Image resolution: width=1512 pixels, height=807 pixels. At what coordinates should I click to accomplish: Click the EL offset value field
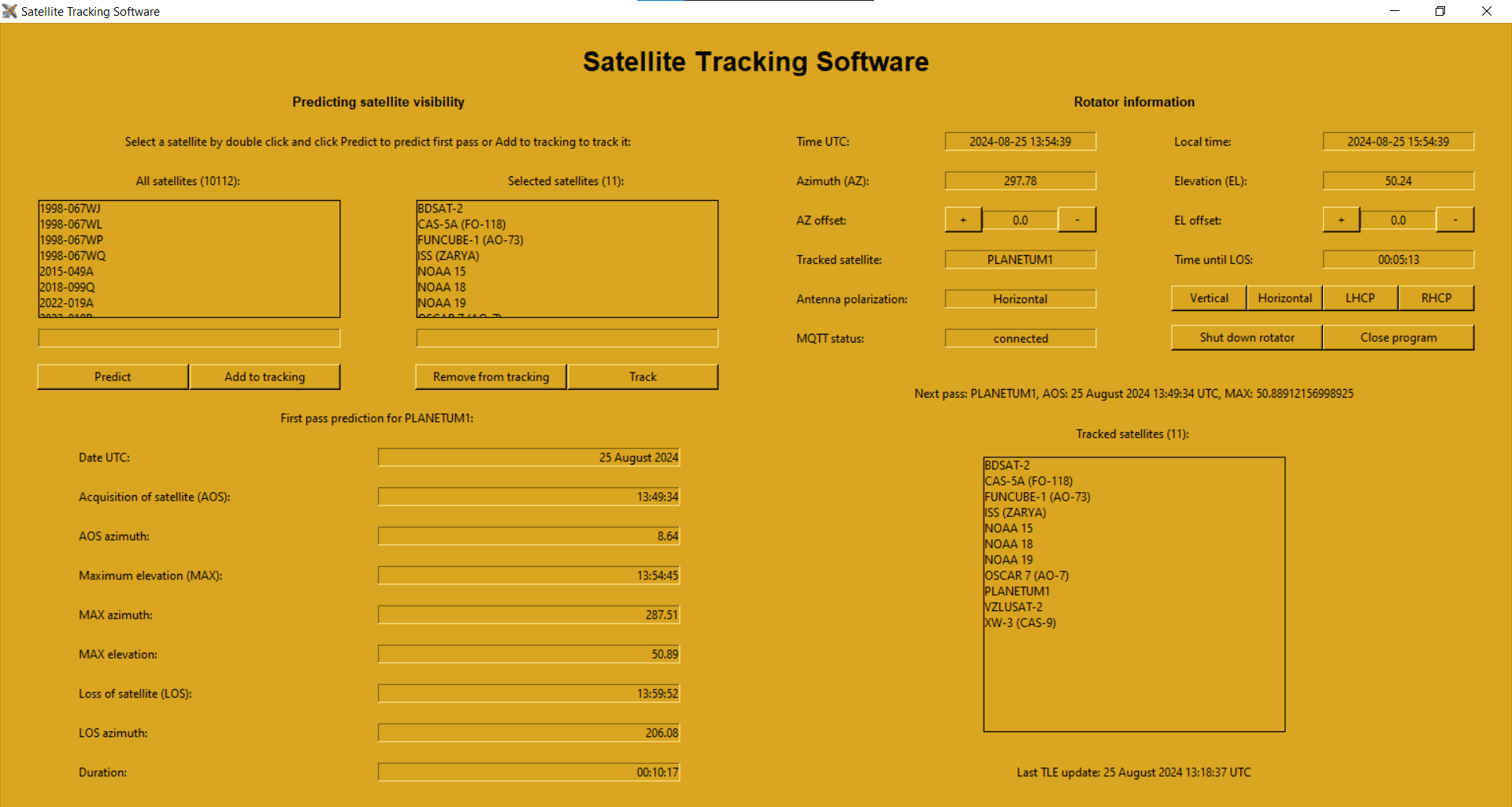coord(1398,220)
